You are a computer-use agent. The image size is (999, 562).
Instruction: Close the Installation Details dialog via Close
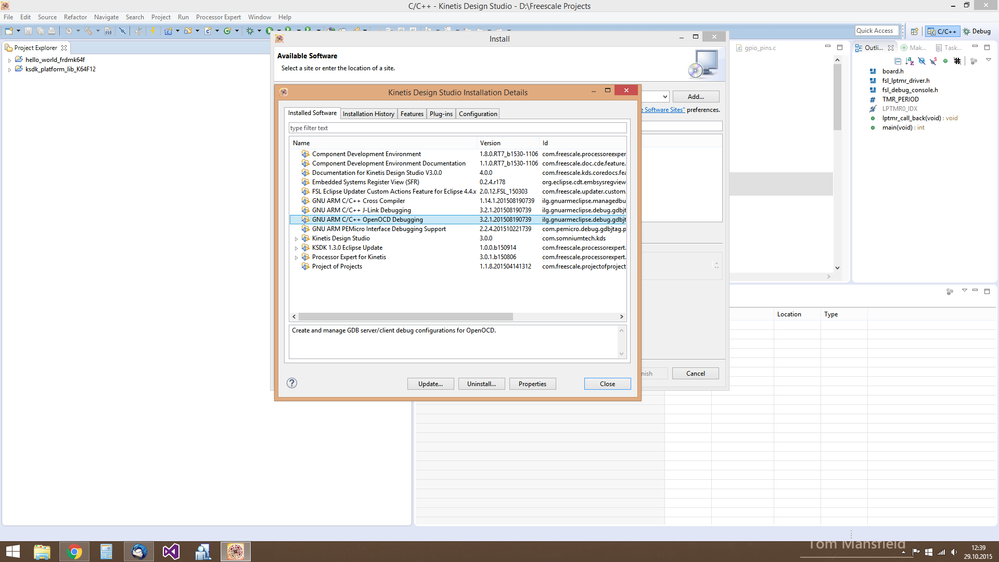(x=607, y=384)
